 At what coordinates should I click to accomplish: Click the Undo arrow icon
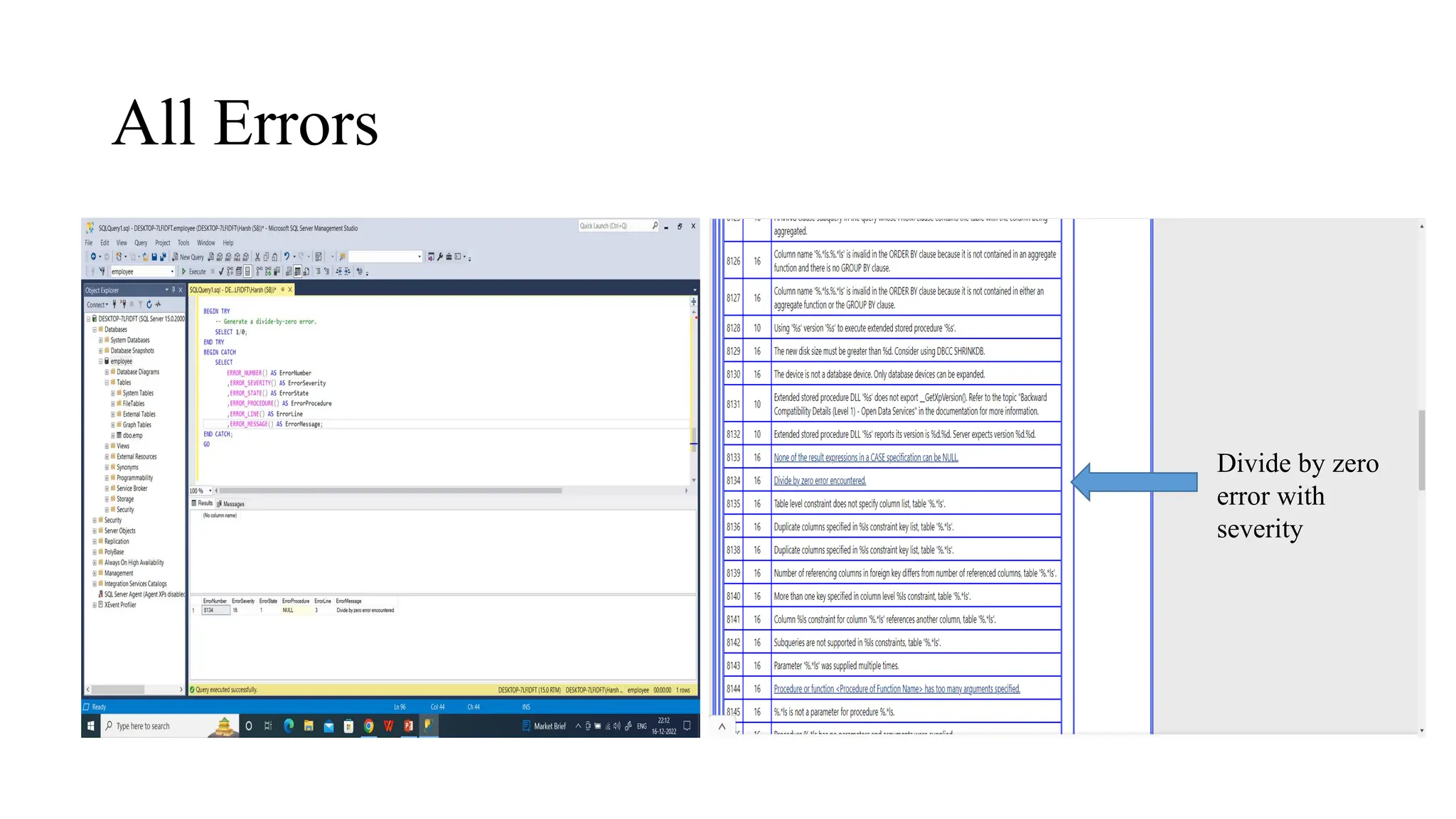287,257
